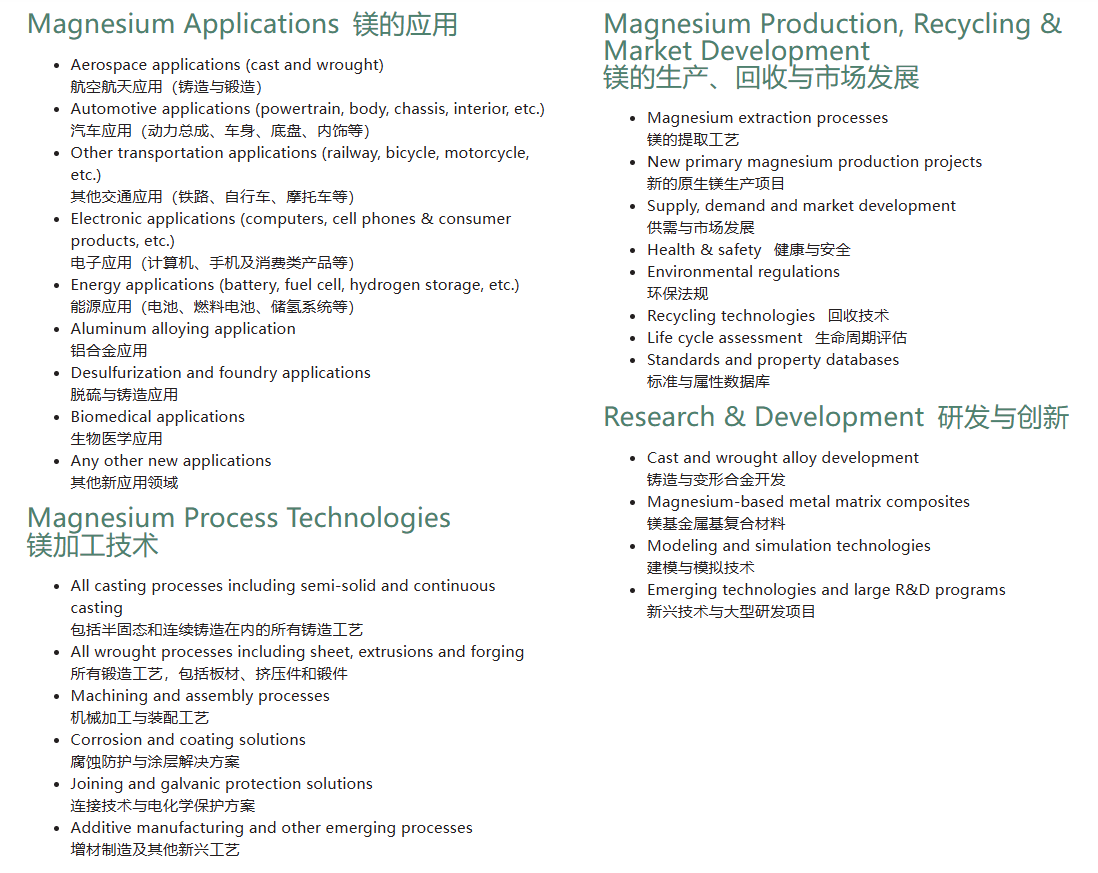Image resolution: width=1098 pixels, height=873 pixels.
Task: Click the "Magnesium Process Technologies" heading
Action: point(238,518)
